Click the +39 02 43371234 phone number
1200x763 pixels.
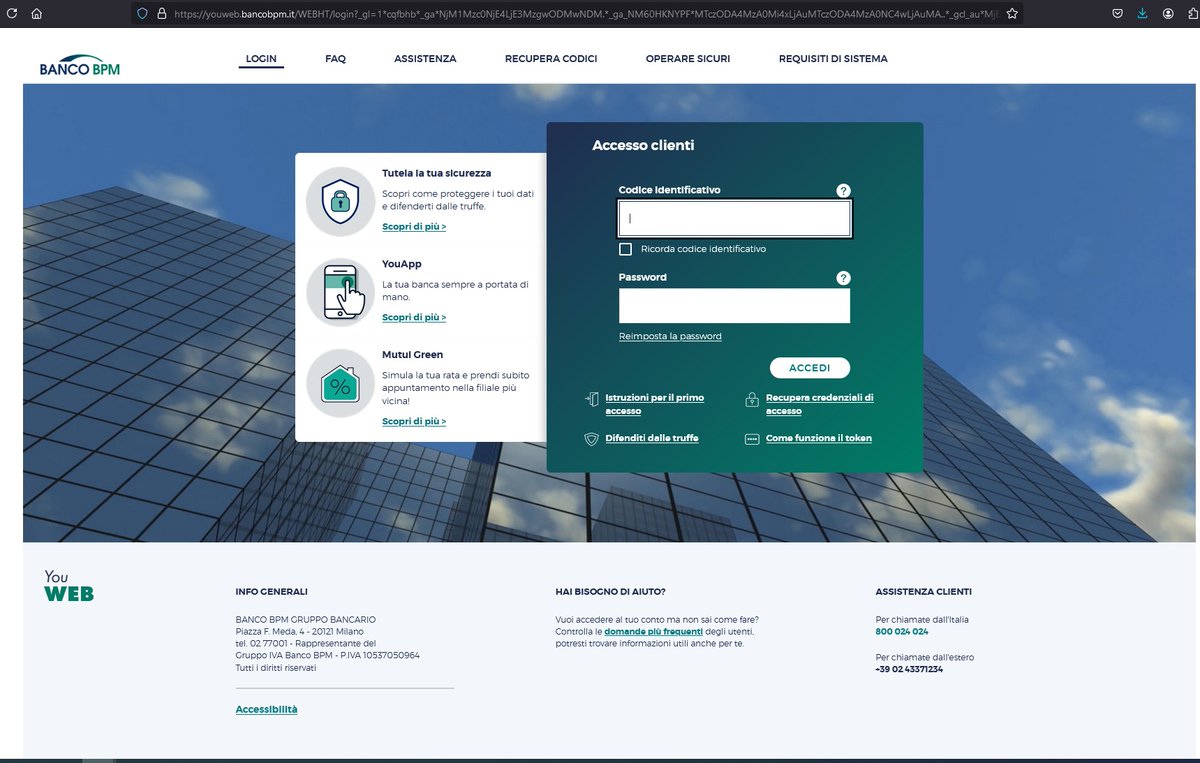click(x=909, y=669)
